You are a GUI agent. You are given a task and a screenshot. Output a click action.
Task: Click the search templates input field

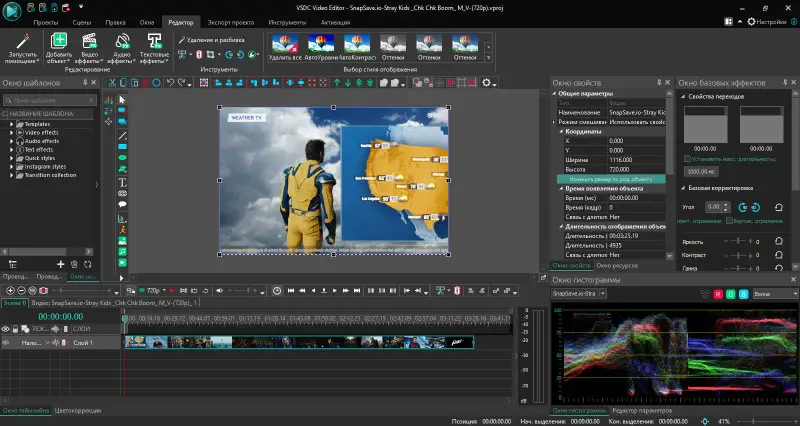[x=49, y=101]
